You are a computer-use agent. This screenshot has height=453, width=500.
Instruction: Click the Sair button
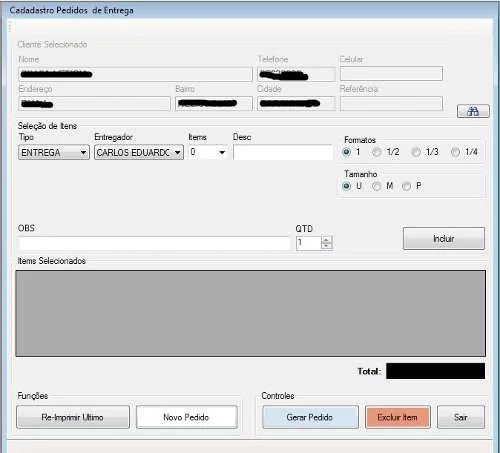461,417
